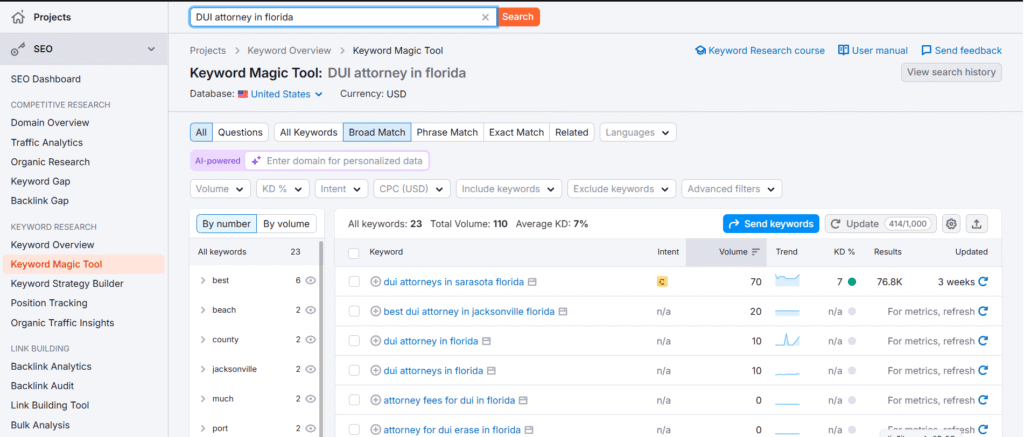Screen dimensions: 1024x437
Task: Click the SEO key icon in sidebar
Action: [x=18, y=49]
